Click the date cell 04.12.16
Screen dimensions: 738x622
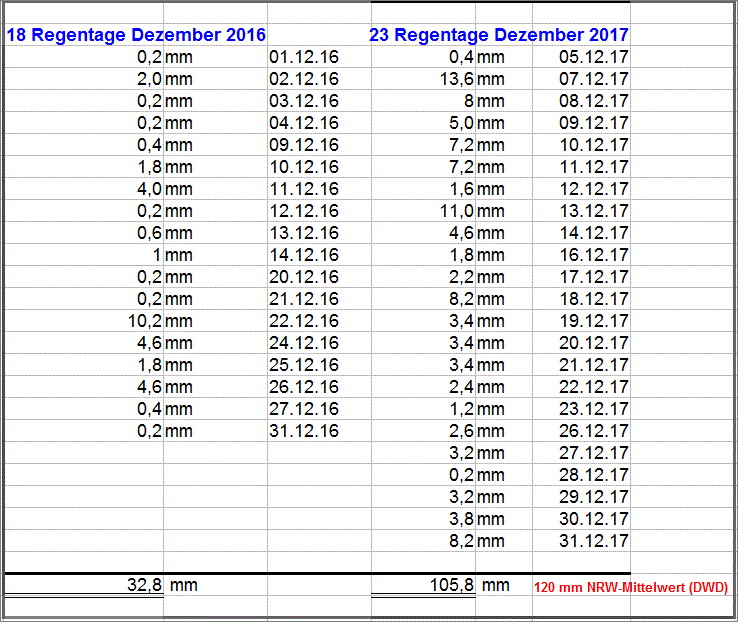tap(304, 123)
